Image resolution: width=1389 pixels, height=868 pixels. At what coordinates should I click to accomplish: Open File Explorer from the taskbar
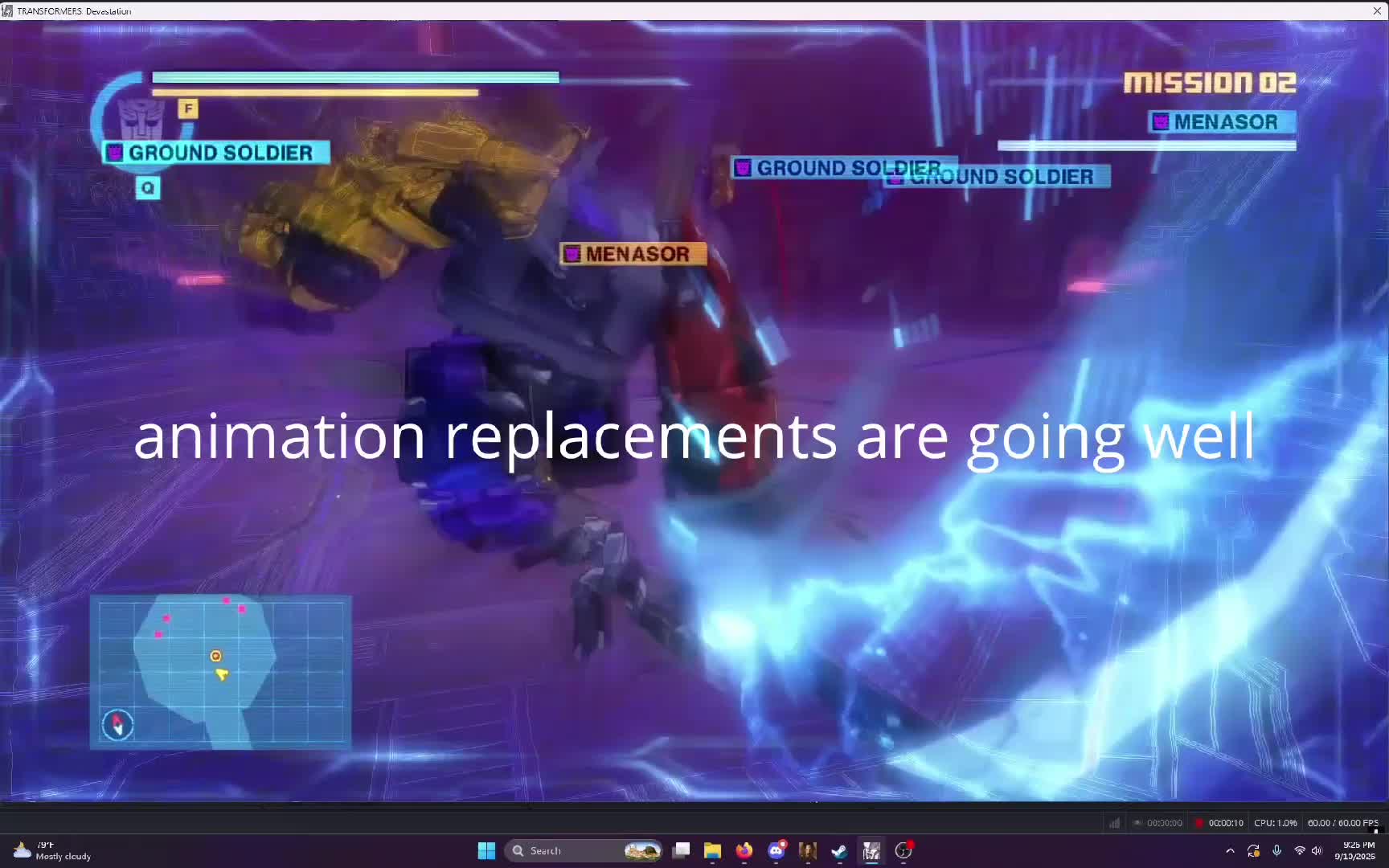(x=712, y=850)
